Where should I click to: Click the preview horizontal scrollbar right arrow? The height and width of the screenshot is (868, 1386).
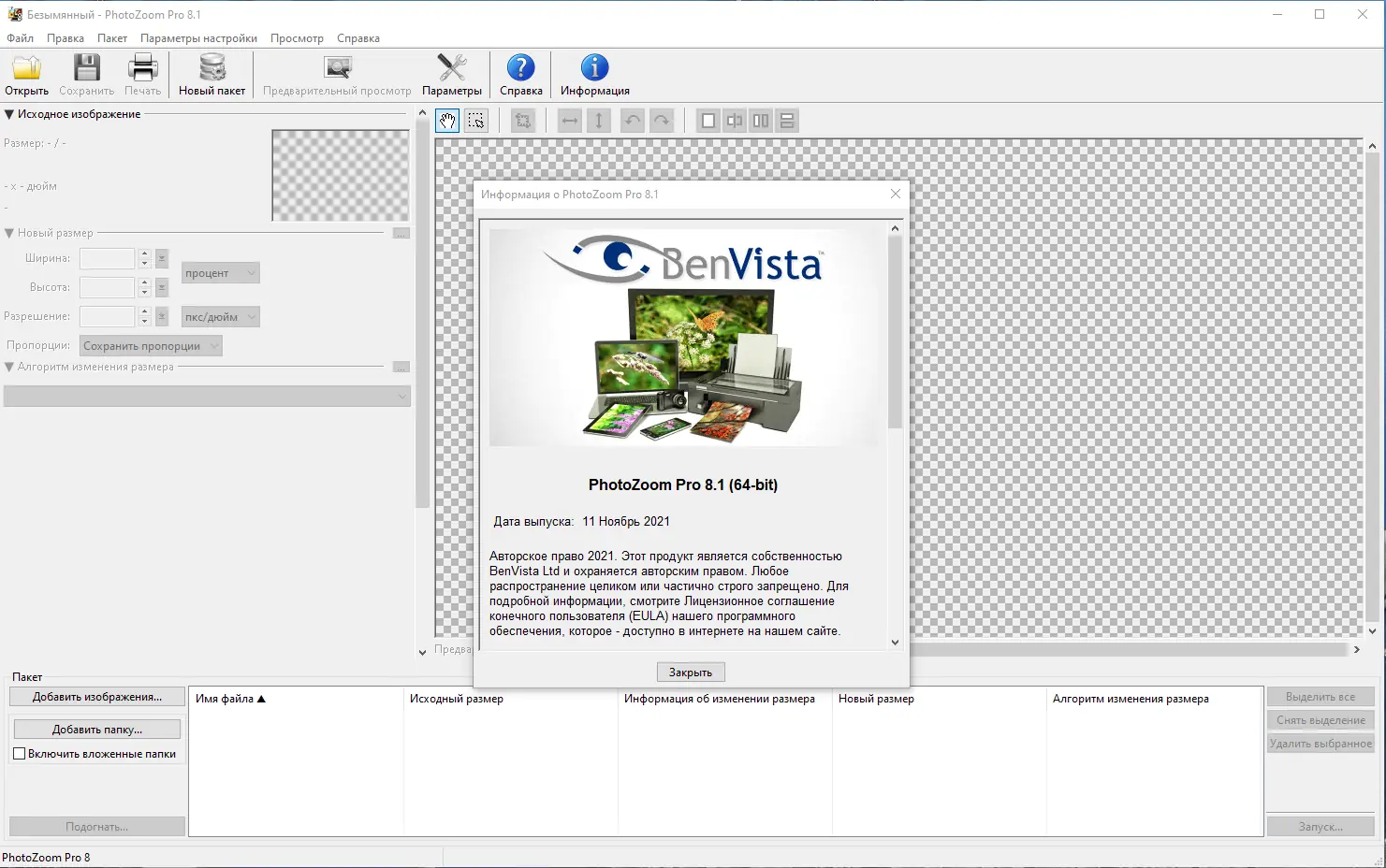point(1356,649)
